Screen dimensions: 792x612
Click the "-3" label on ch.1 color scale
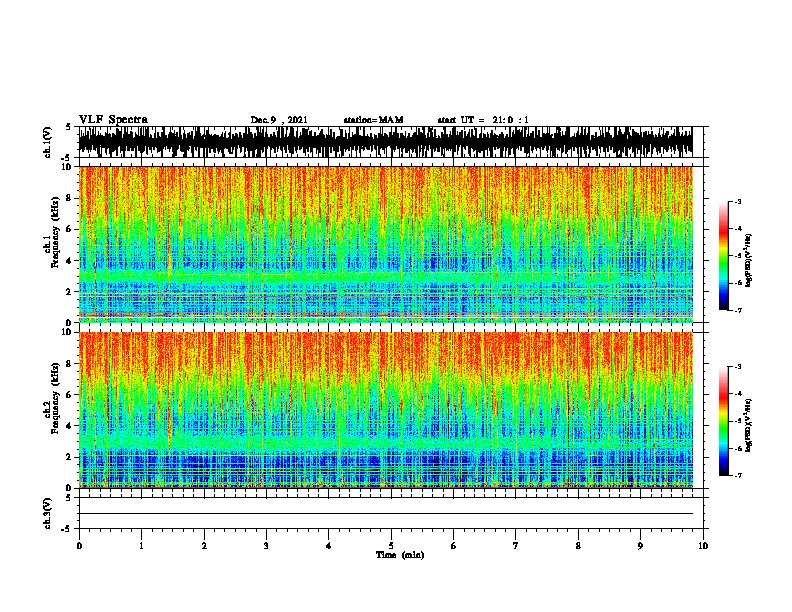[x=737, y=202]
